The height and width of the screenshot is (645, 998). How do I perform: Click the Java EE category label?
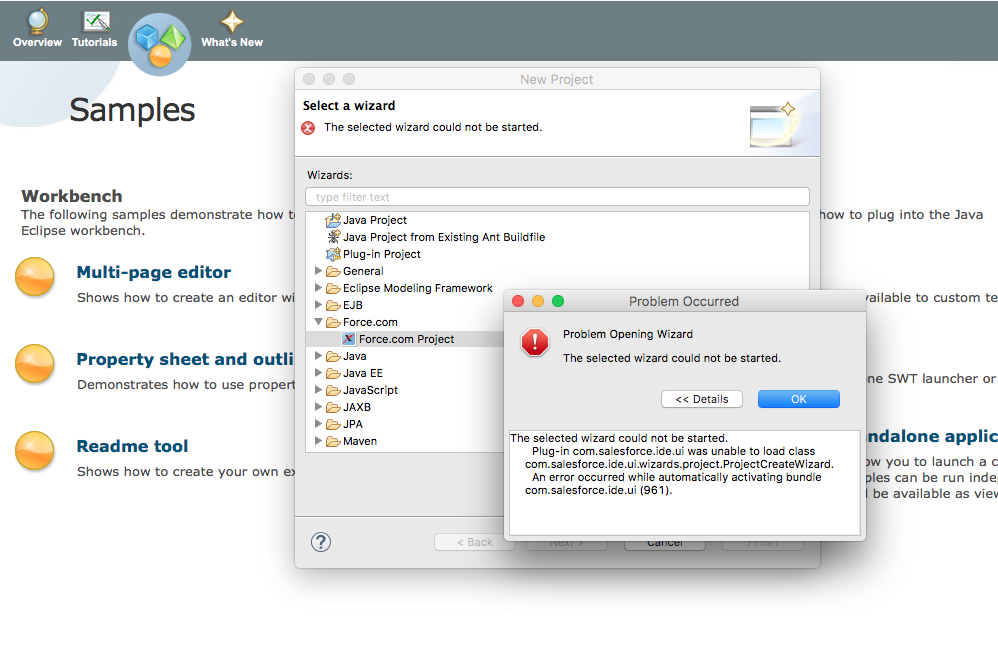point(363,373)
